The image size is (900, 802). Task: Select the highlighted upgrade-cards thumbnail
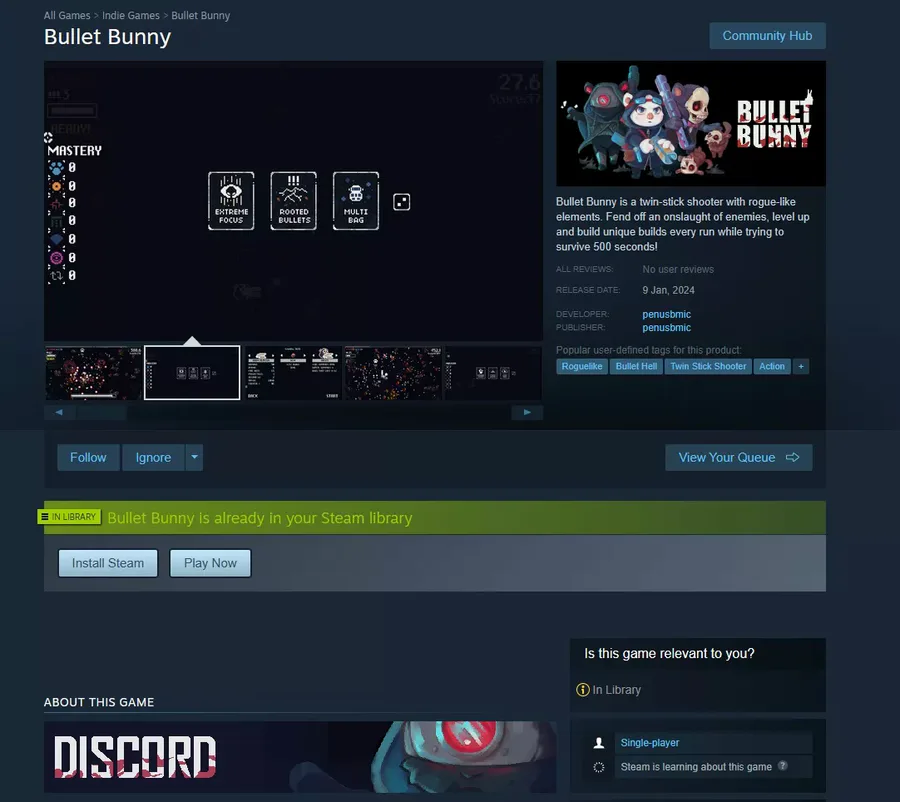pyautogui.click(x=192, y=373)
